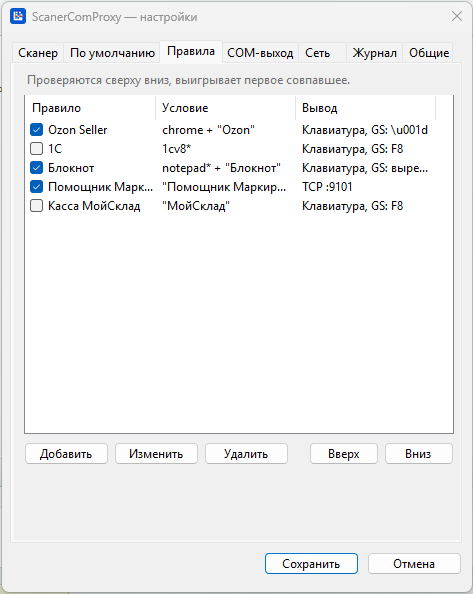Click Удалить to remove a rule
The height and width of the screenshot is (594, 473).
(246, 453)
